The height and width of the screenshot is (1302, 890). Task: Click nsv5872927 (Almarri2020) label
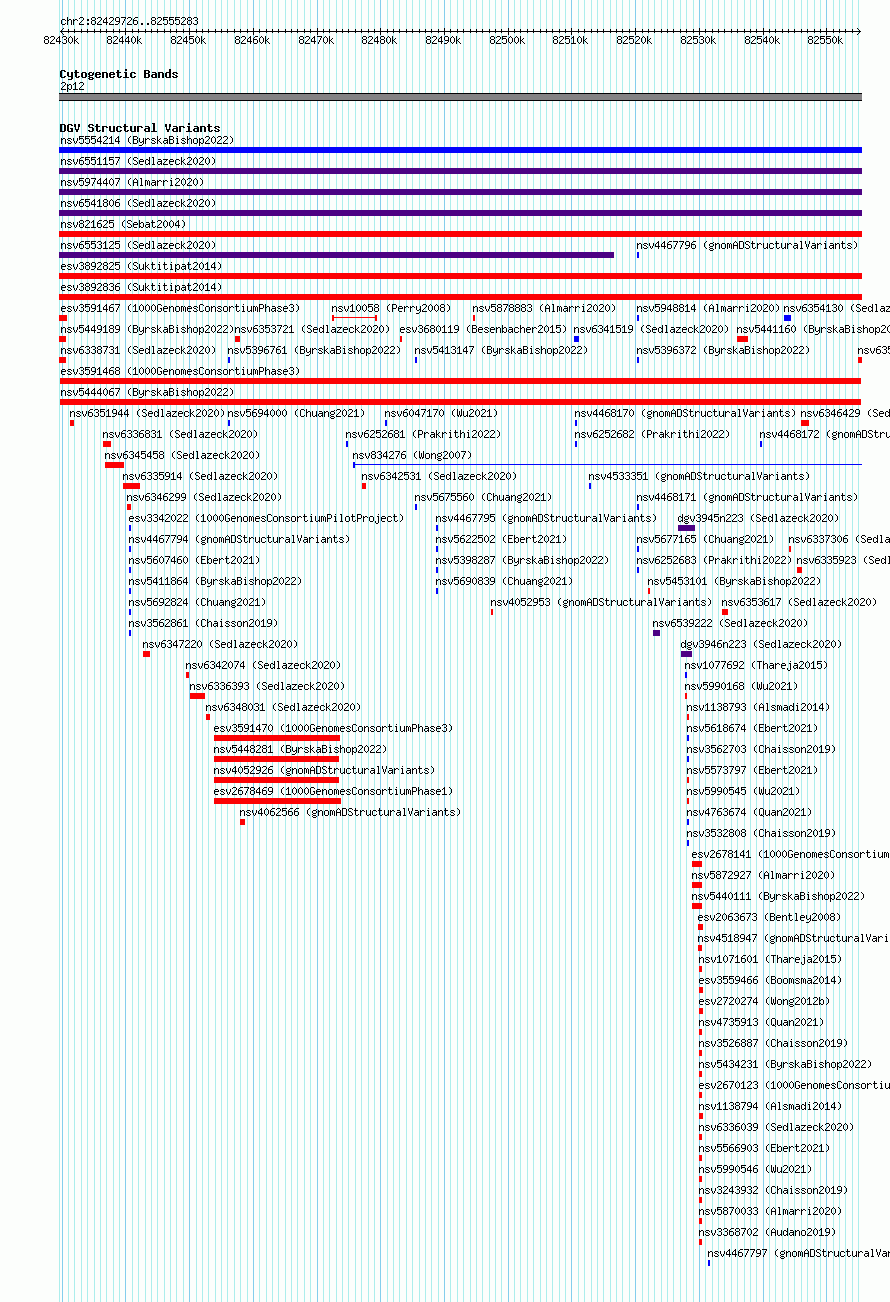(x=763, y=876)
